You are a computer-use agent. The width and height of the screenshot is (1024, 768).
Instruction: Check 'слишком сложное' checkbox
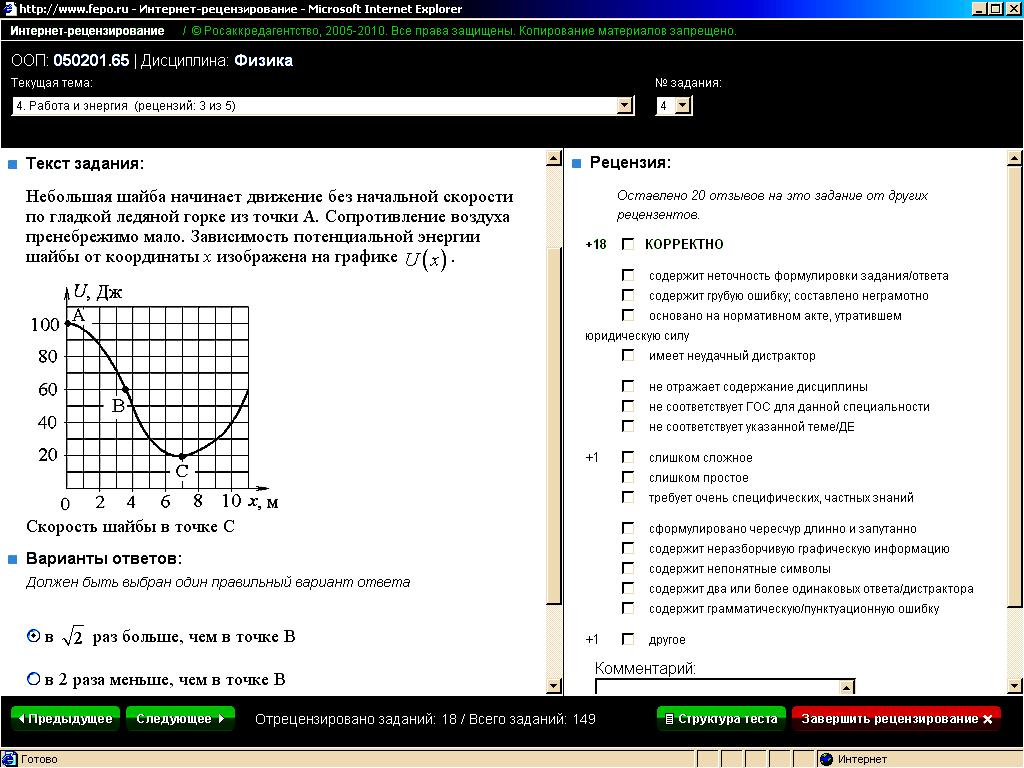[x=628, y=458]
